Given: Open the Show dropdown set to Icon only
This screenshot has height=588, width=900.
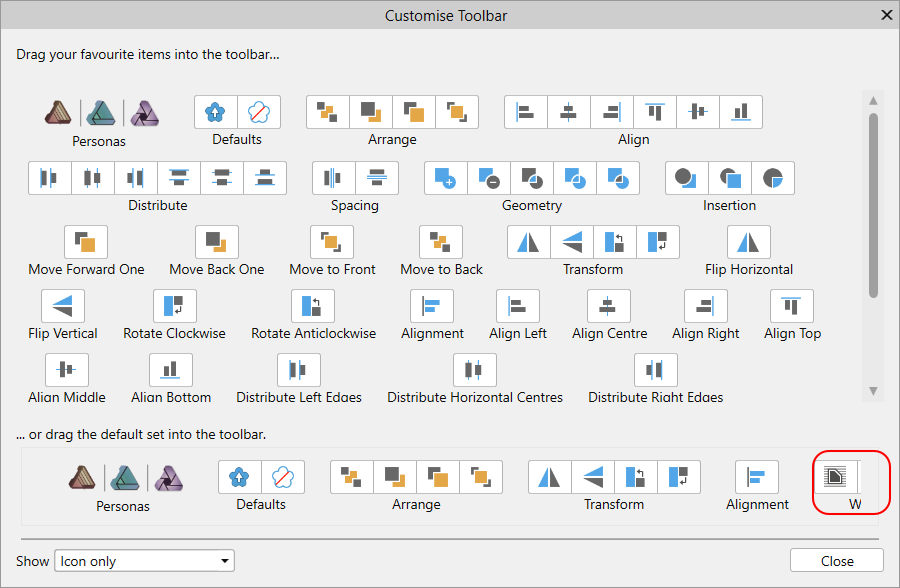Looking at the screenshot, I should [x=144, y=561].
